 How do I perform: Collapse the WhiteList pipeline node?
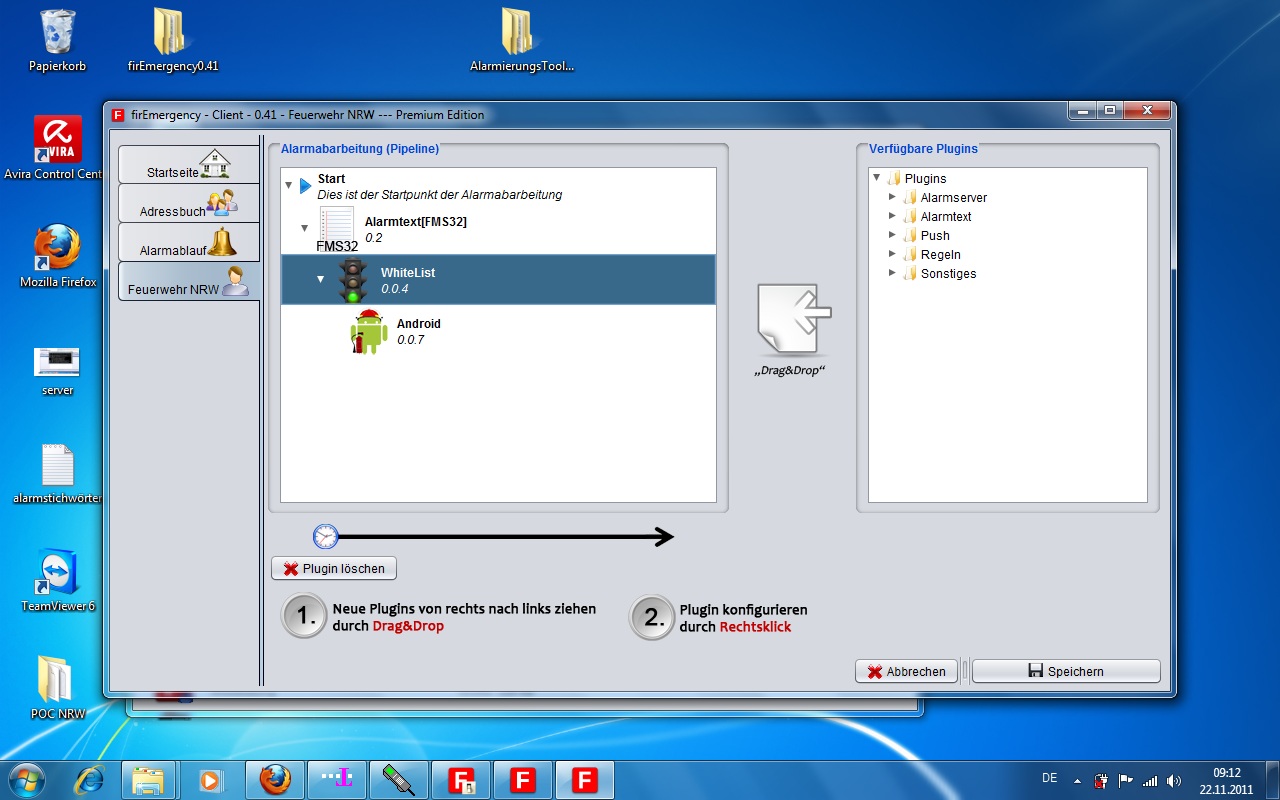pos(321,280)
